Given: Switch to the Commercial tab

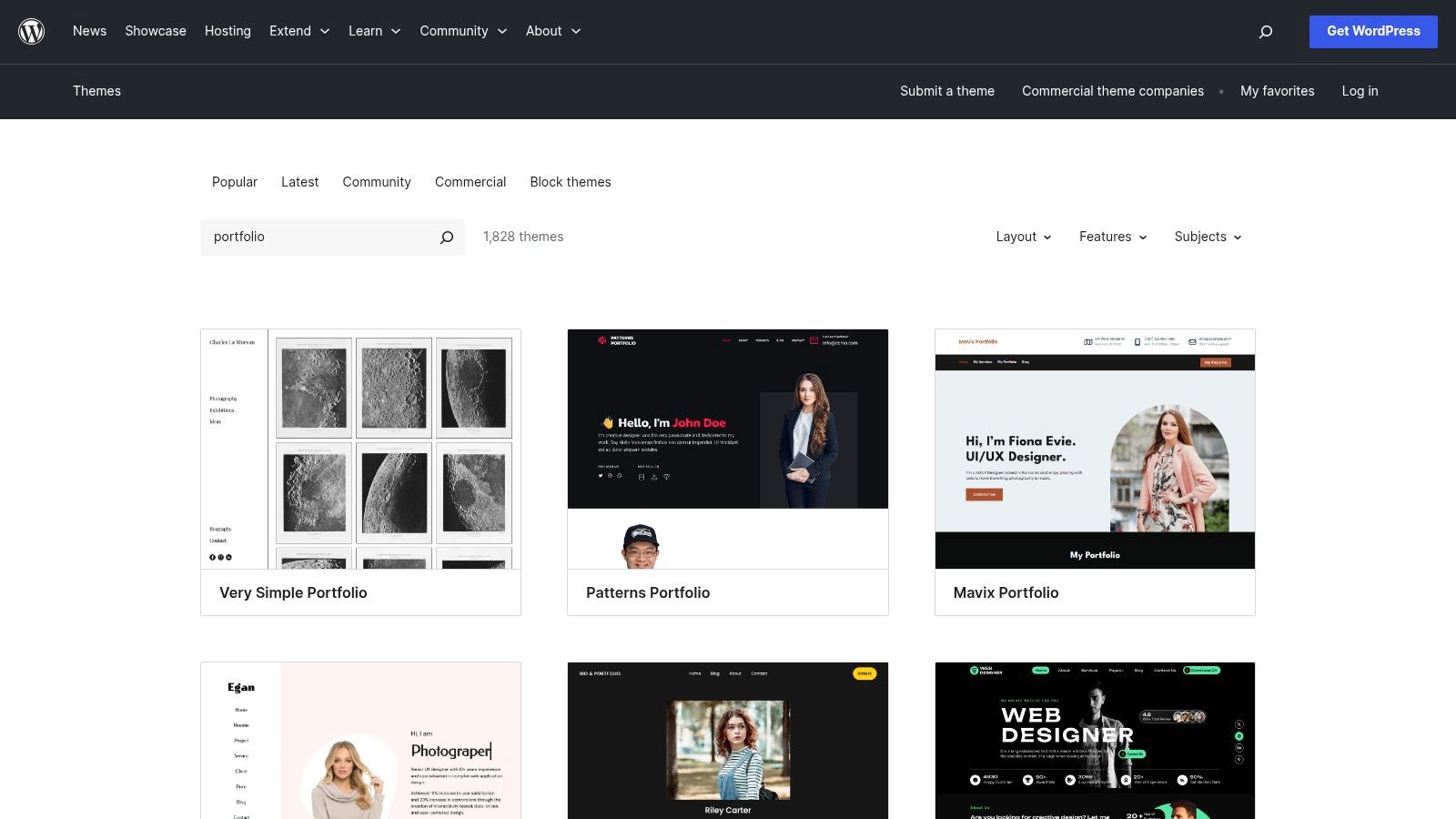Looking at the screenshot, I should click(x=470, y=182).
